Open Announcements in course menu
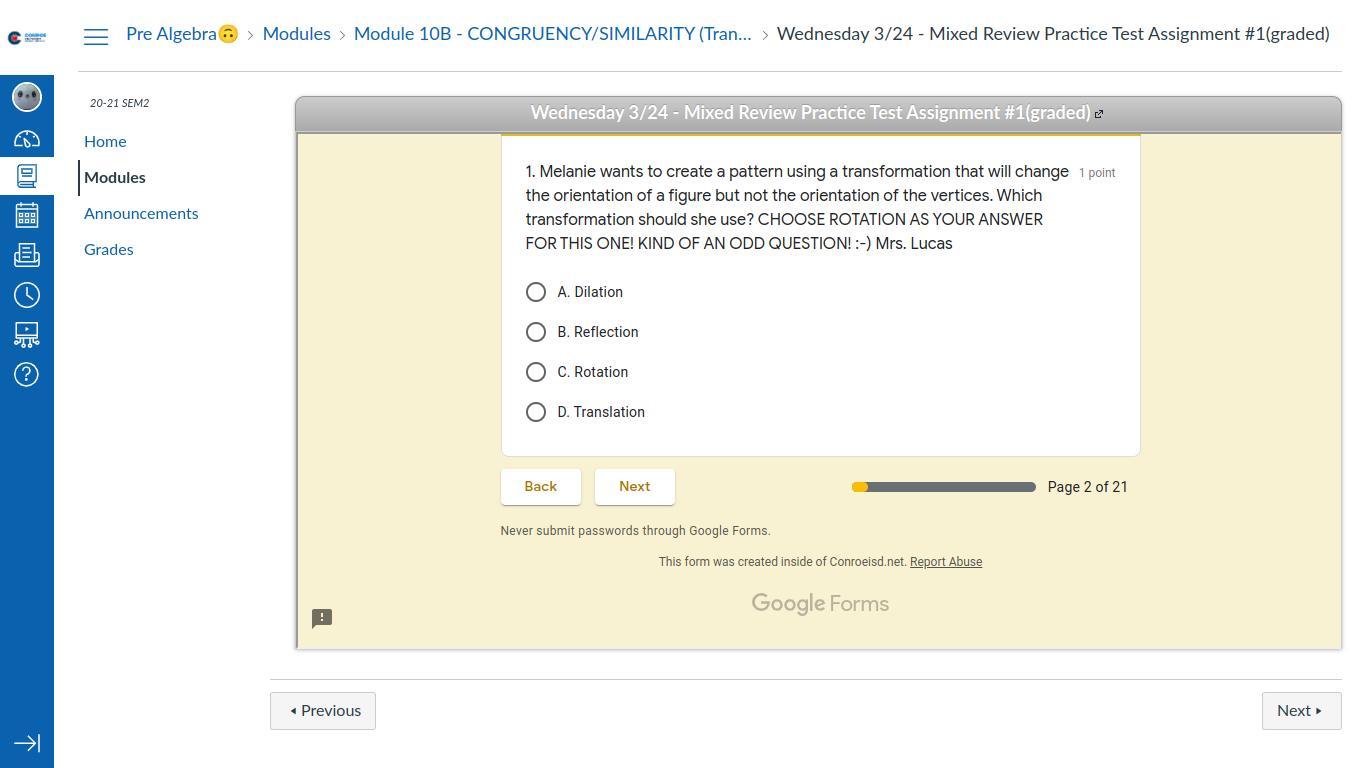1366x768 pixels. pyautogui.click(x=141, y=213)
